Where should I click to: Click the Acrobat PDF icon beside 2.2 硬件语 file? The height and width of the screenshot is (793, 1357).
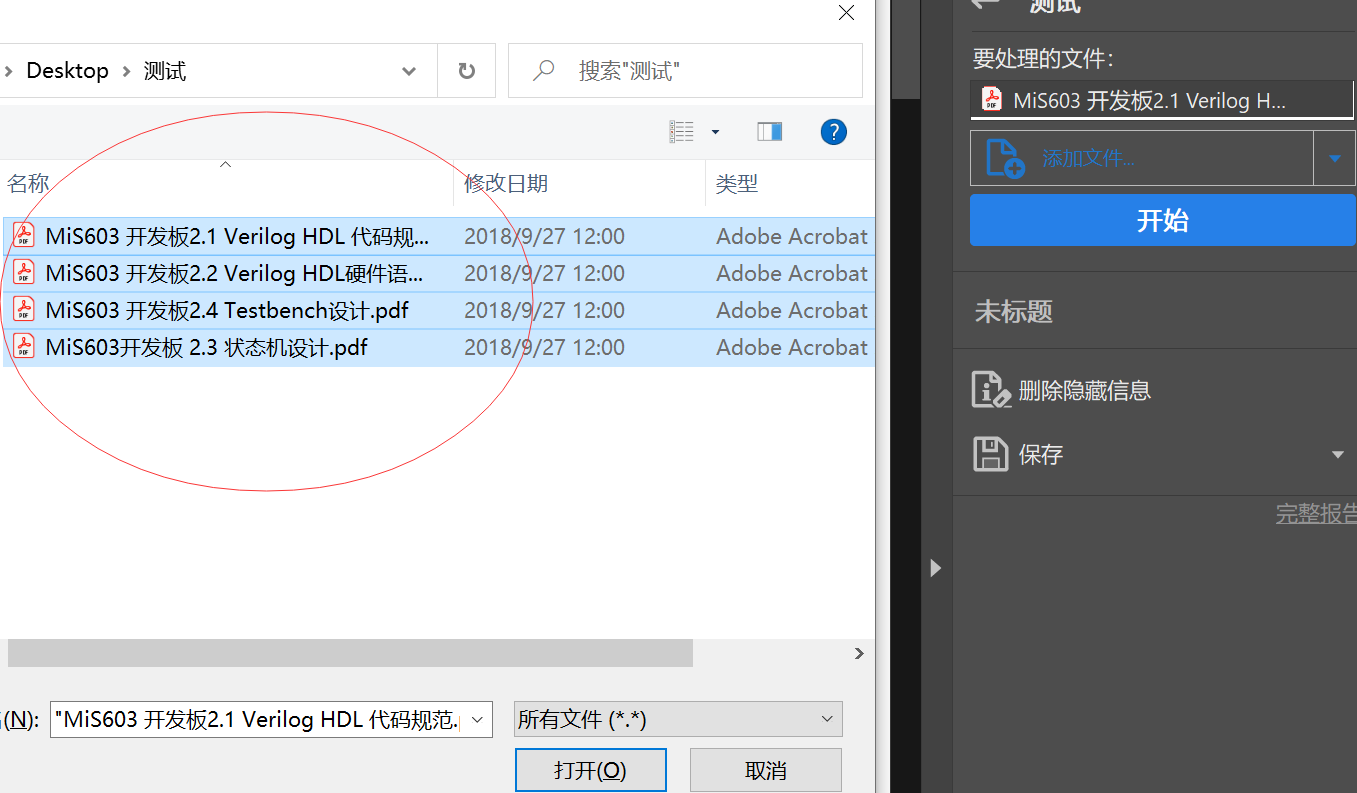tap(23, 272)
